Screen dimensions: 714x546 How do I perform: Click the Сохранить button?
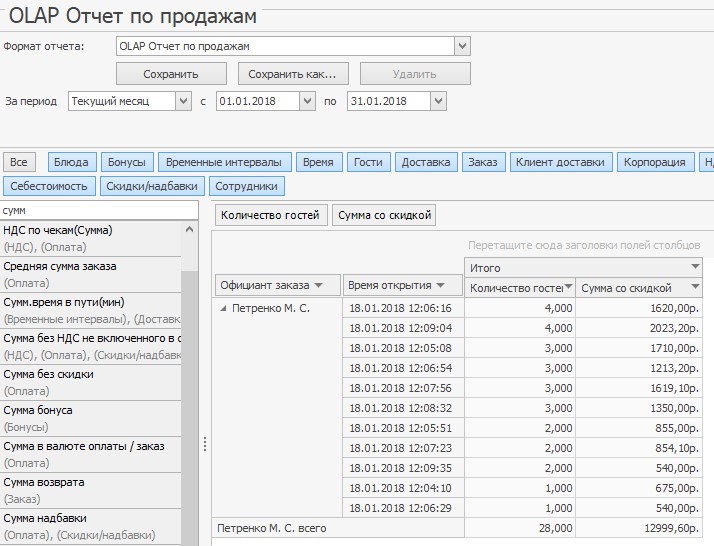pos(171,74)
